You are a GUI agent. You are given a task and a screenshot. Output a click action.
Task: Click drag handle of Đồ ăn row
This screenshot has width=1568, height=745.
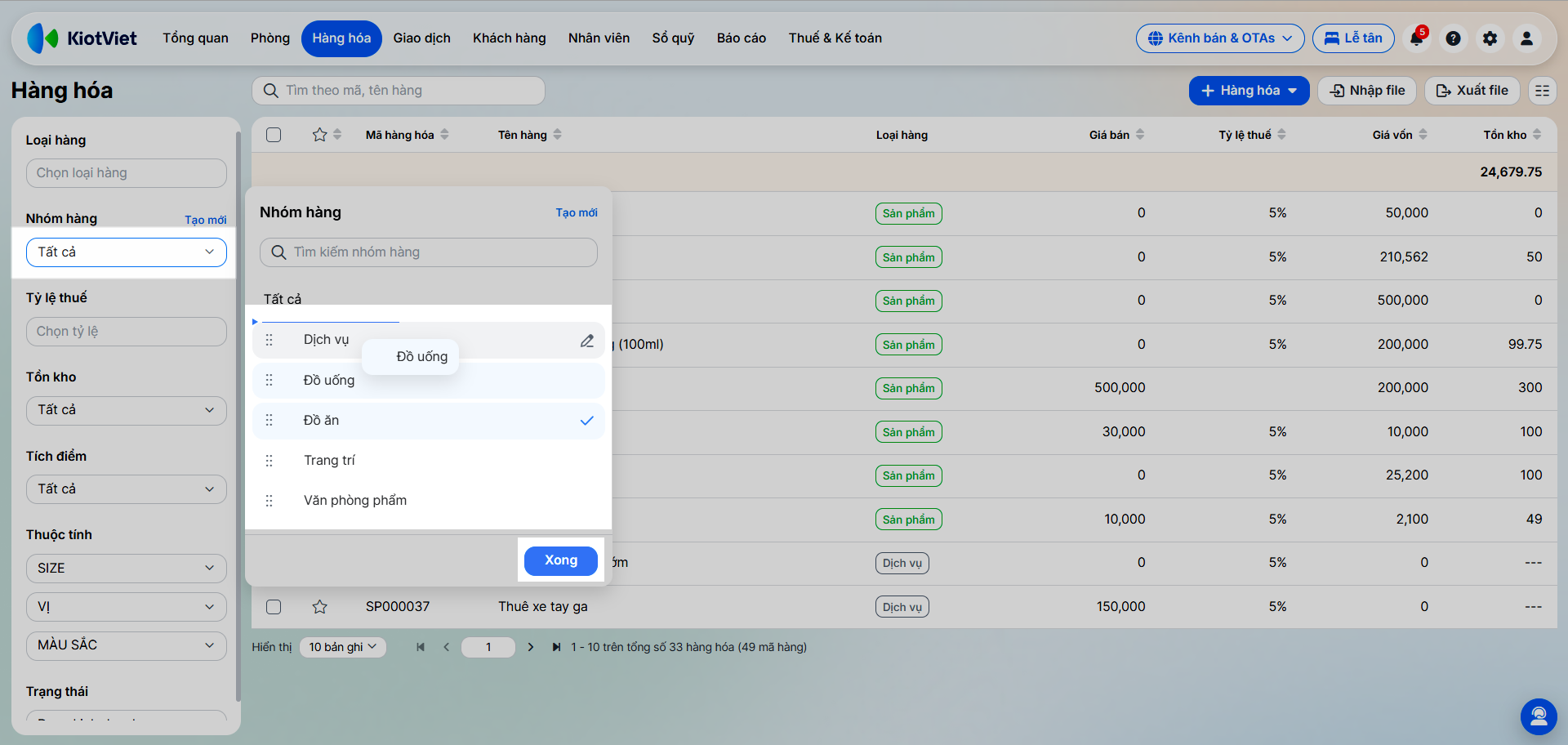pos(269,420)
